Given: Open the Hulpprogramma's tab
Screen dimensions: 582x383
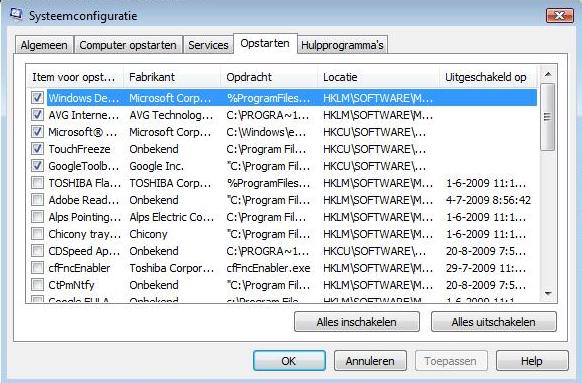Looking at the screenshot, I should [342, 45].
